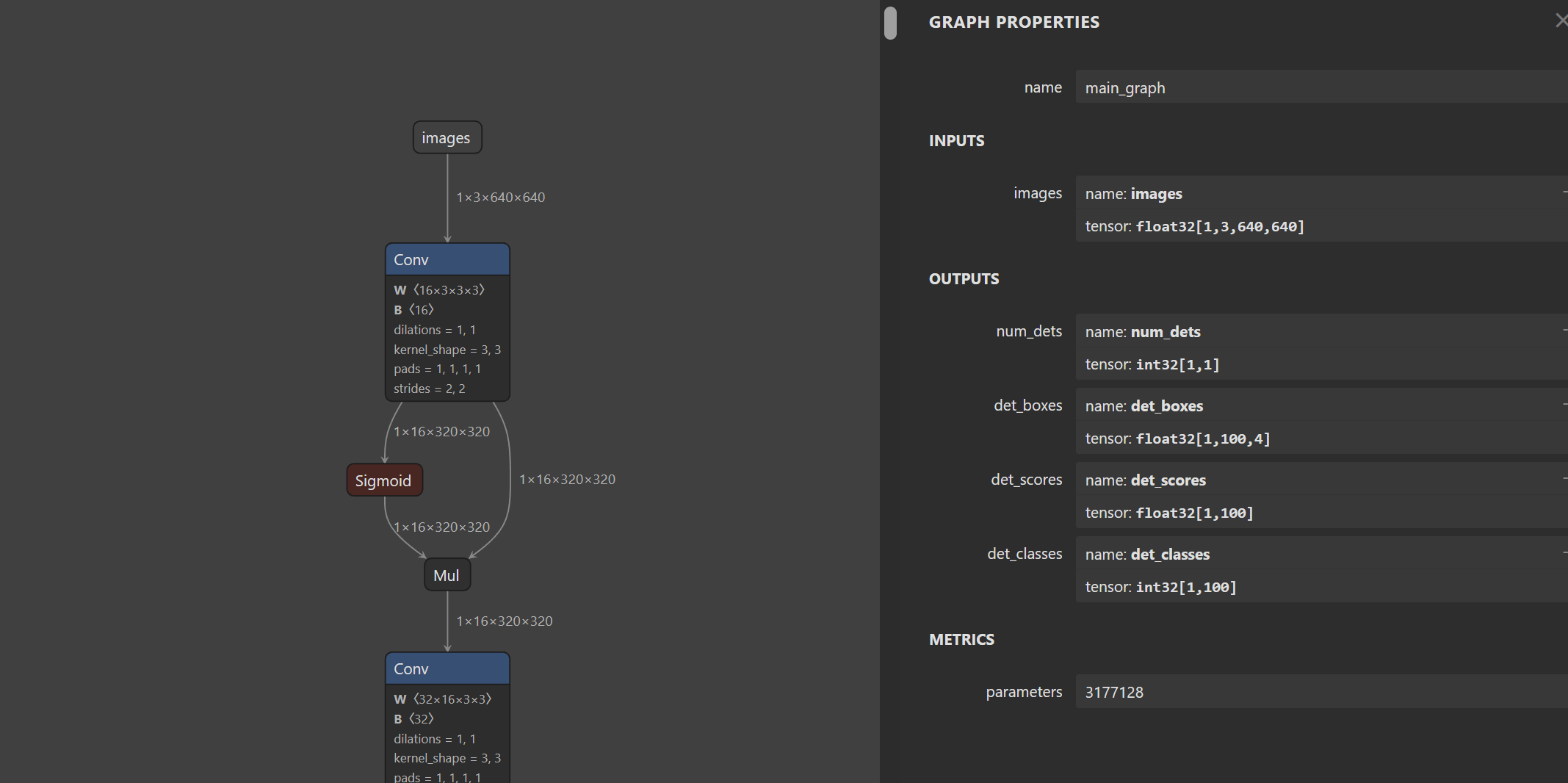Click tensor float32[1,100,4] value
This screenshot has height=783, width=1568.
click(1203, 439)
